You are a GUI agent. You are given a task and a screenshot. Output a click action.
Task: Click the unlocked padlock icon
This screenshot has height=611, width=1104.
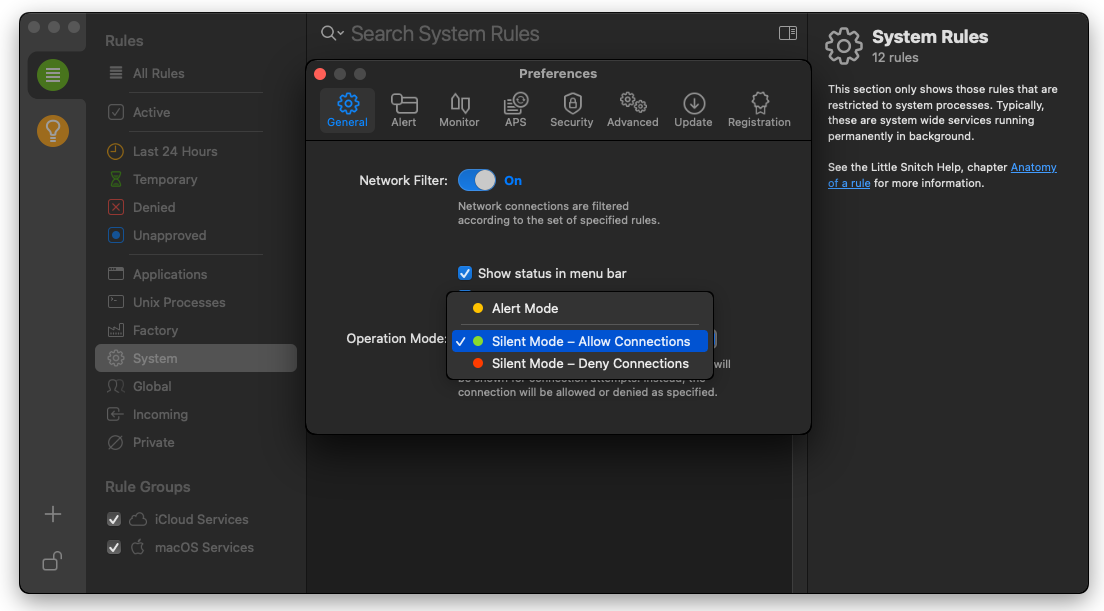click(53, 561)
